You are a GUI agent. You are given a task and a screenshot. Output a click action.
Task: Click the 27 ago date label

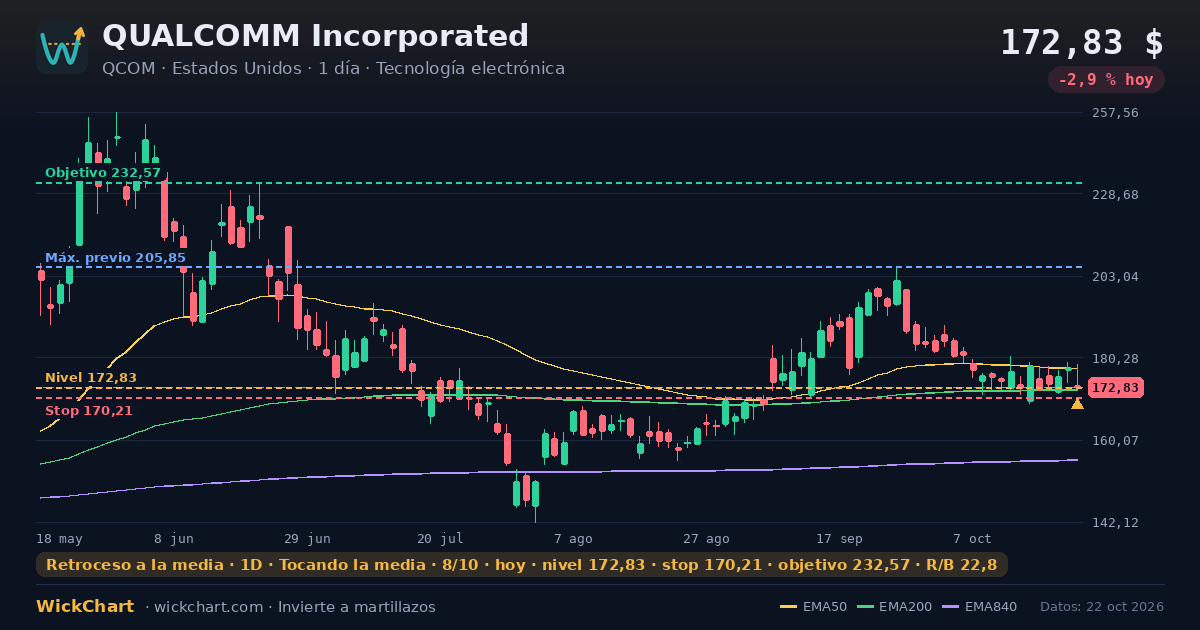pyautogui.click(x=707, y=538)
